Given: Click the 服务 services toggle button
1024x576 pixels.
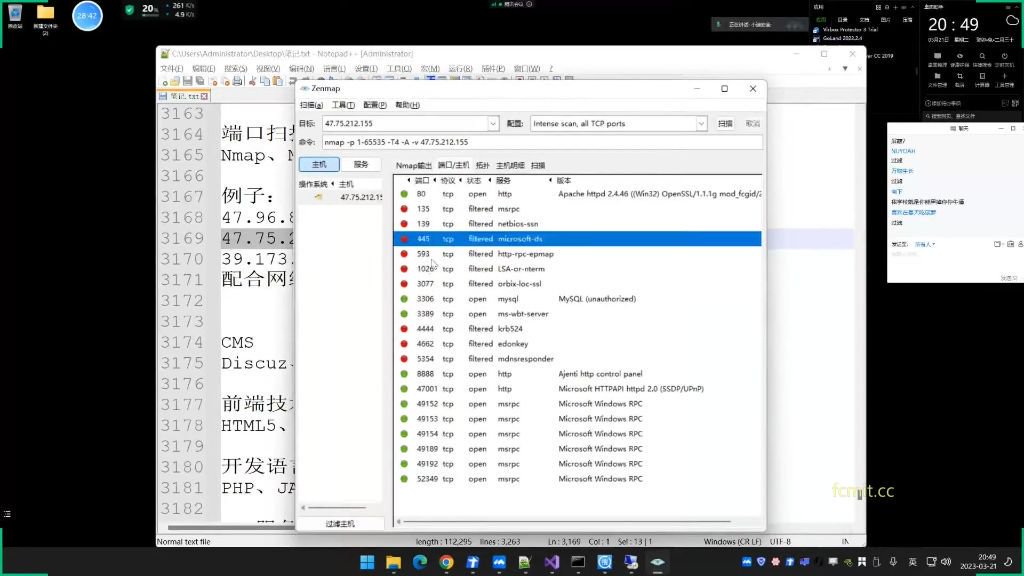Looking at the screenshot, I should pos(360,165).
